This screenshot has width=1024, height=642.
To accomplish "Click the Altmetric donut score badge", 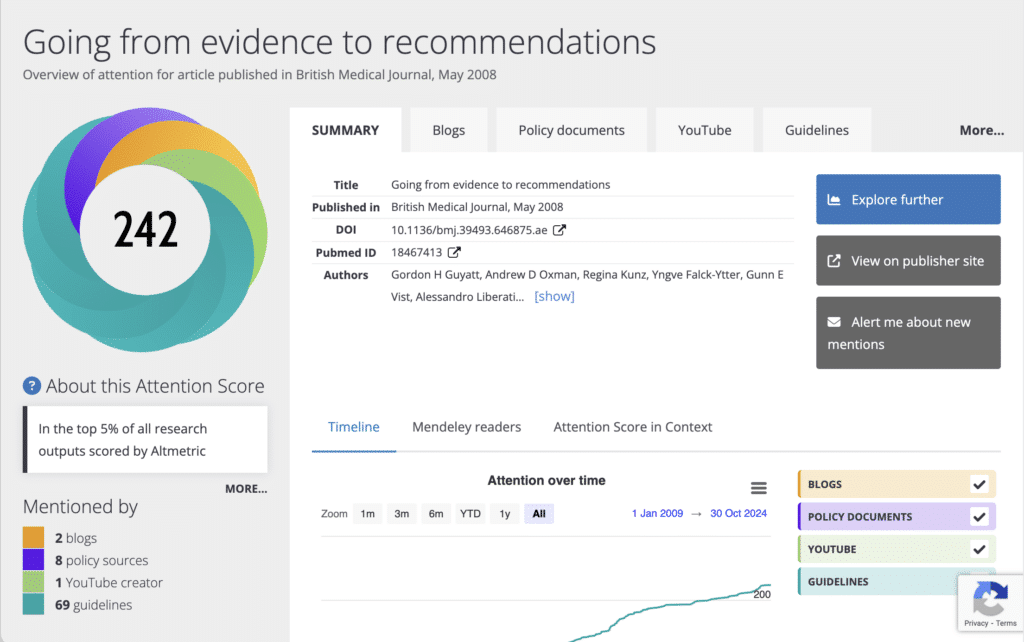I will click(x=145, y=230).
